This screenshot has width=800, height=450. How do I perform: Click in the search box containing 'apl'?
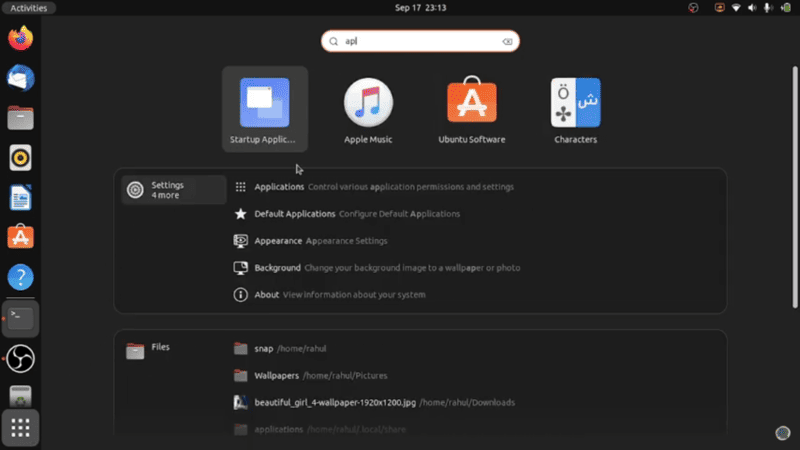(420, 41)
